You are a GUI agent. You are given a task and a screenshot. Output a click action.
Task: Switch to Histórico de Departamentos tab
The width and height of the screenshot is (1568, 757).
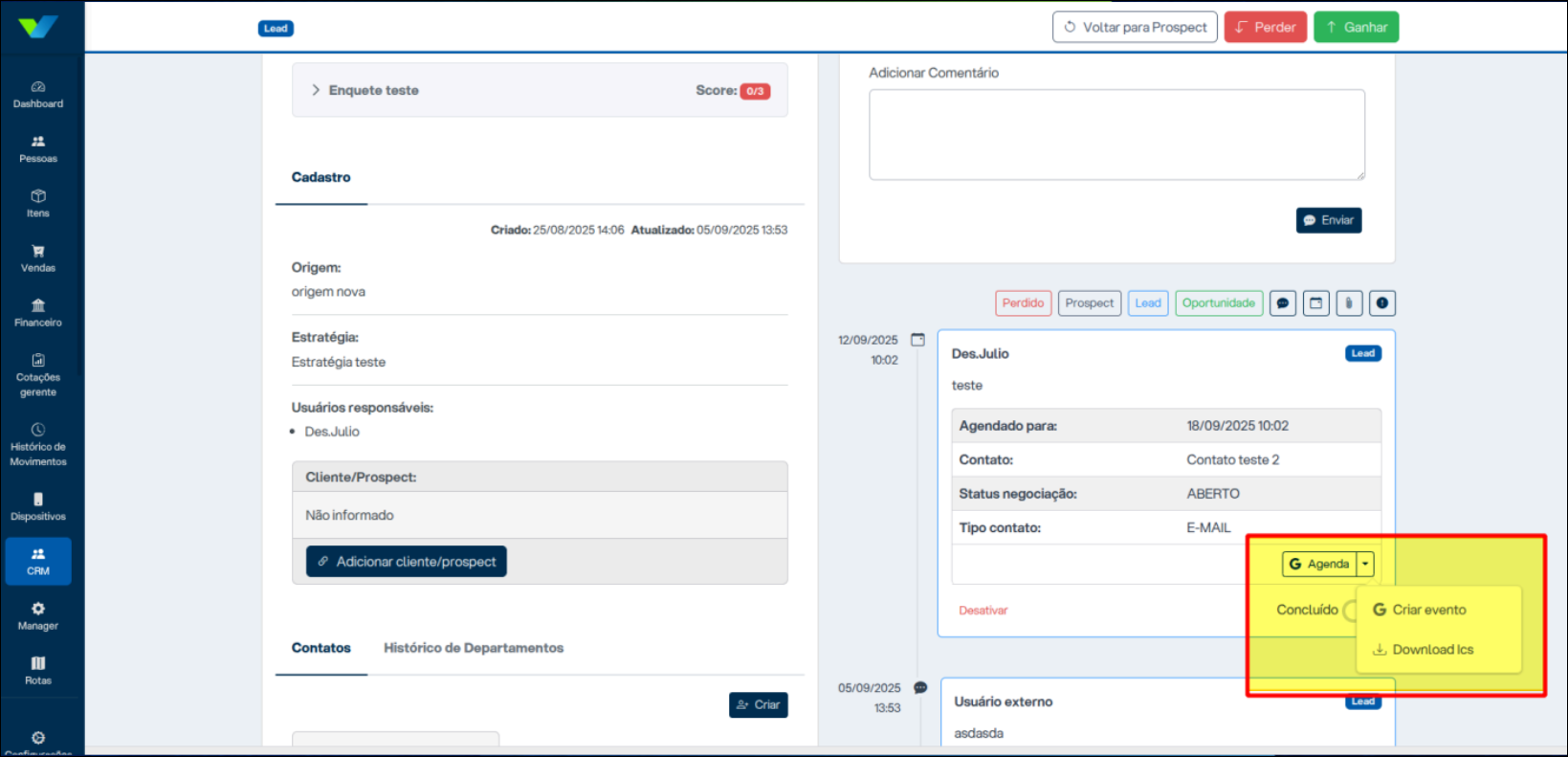click(x=473, y=648)
